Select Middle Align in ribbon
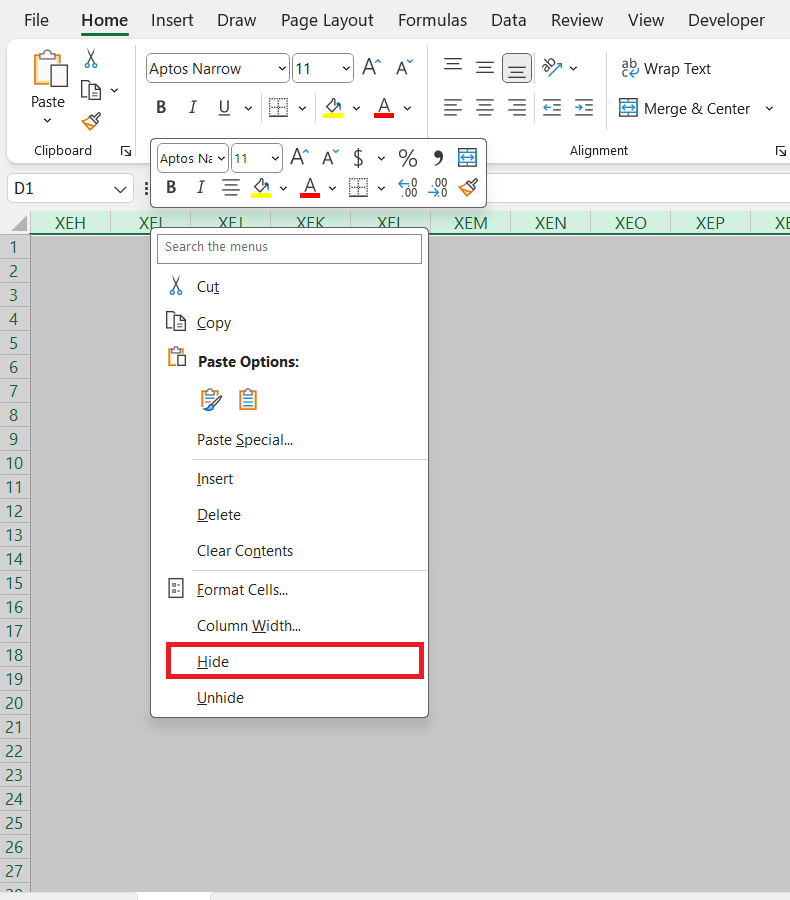Image resolution: width=790 pixels, height=900 pixels. [485, 68]
